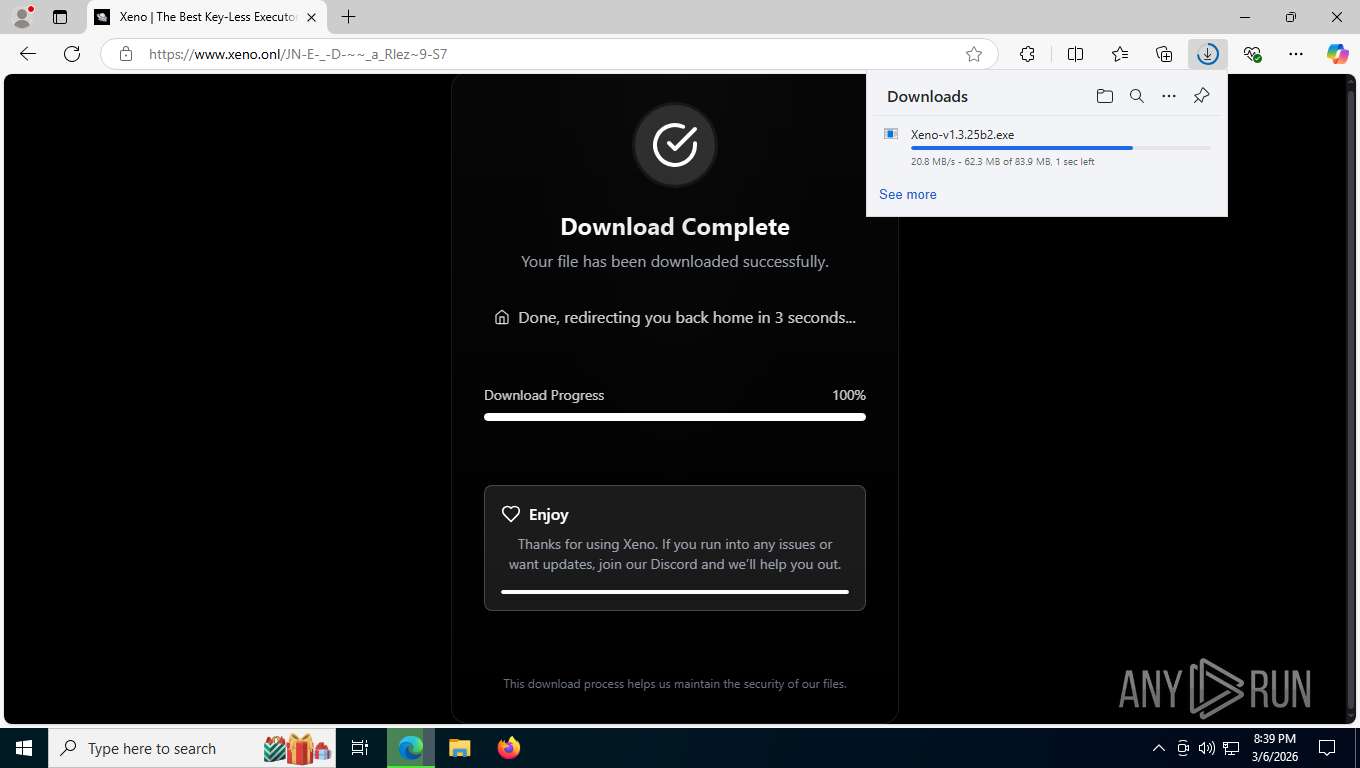1360x768 pixels.
Task: Open the Favorites list icon
Action: [x=1120, y=54]
